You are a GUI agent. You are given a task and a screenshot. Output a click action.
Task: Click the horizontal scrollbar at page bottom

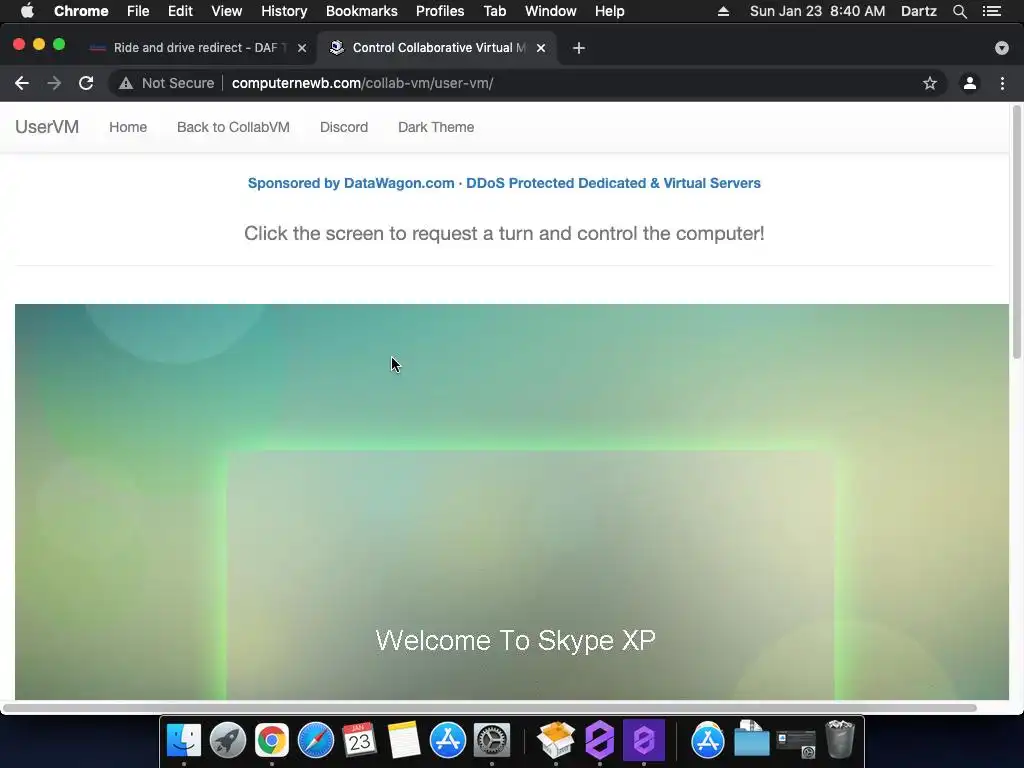coord(490,708)
